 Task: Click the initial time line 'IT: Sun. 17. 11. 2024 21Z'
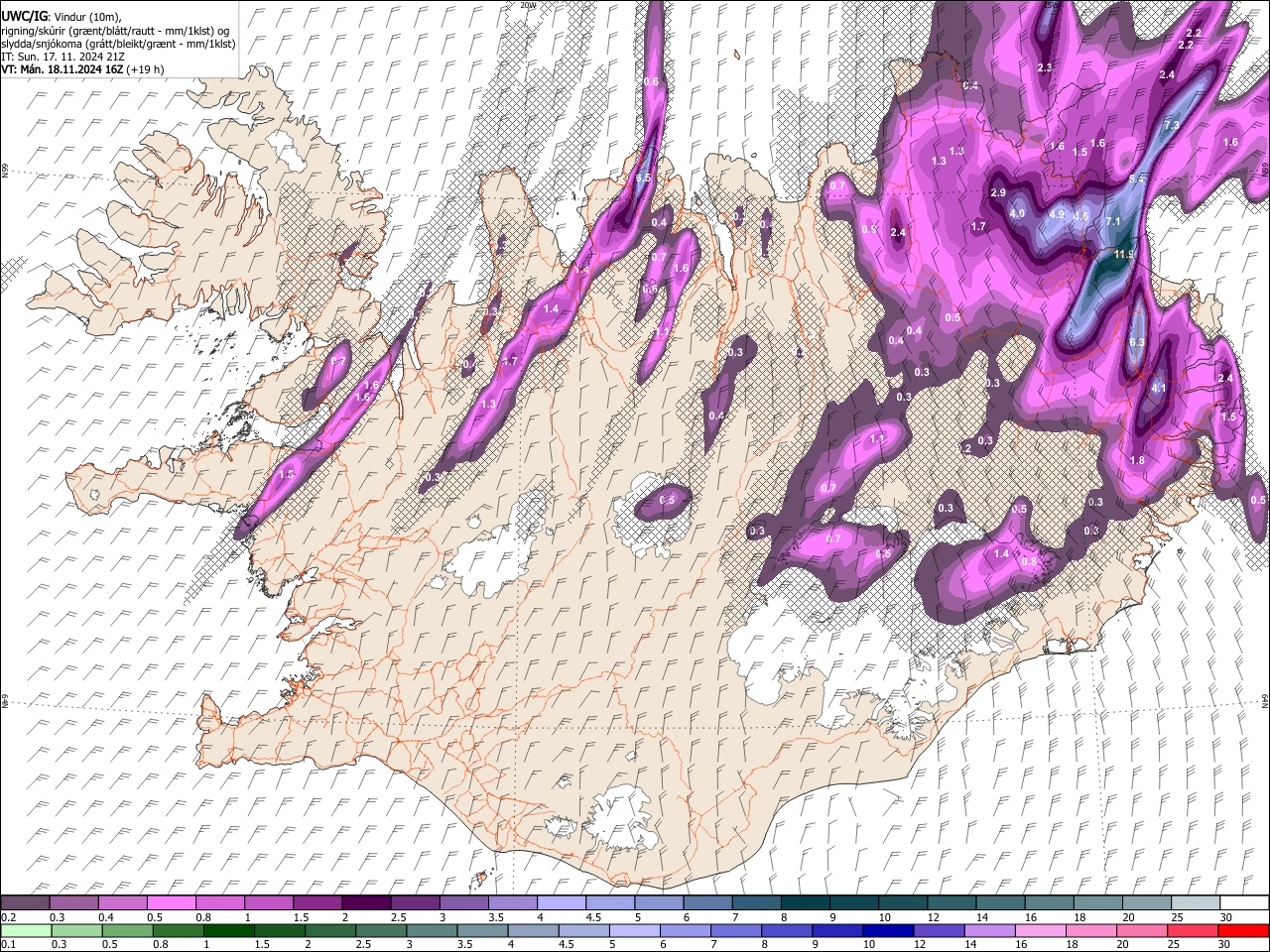(61, 57)
